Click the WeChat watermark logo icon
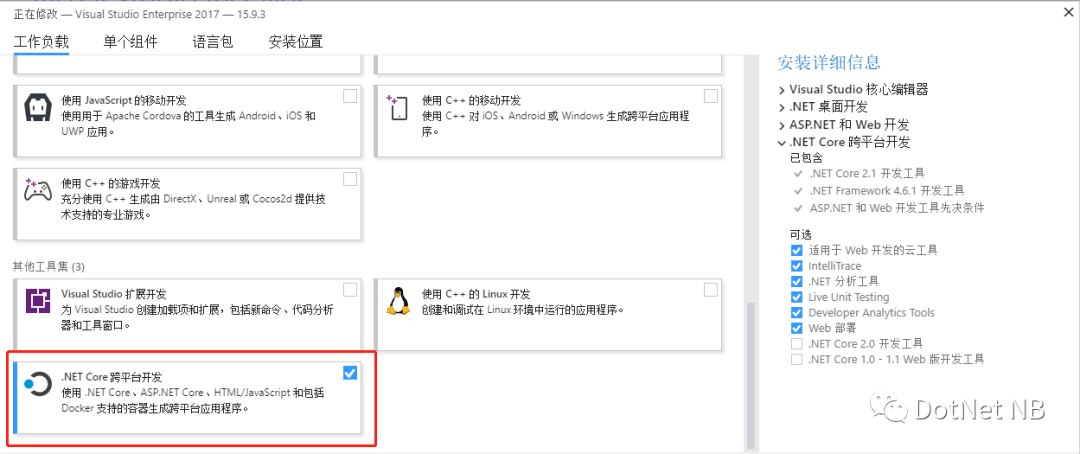The image size is (1080, 454). 889,409
